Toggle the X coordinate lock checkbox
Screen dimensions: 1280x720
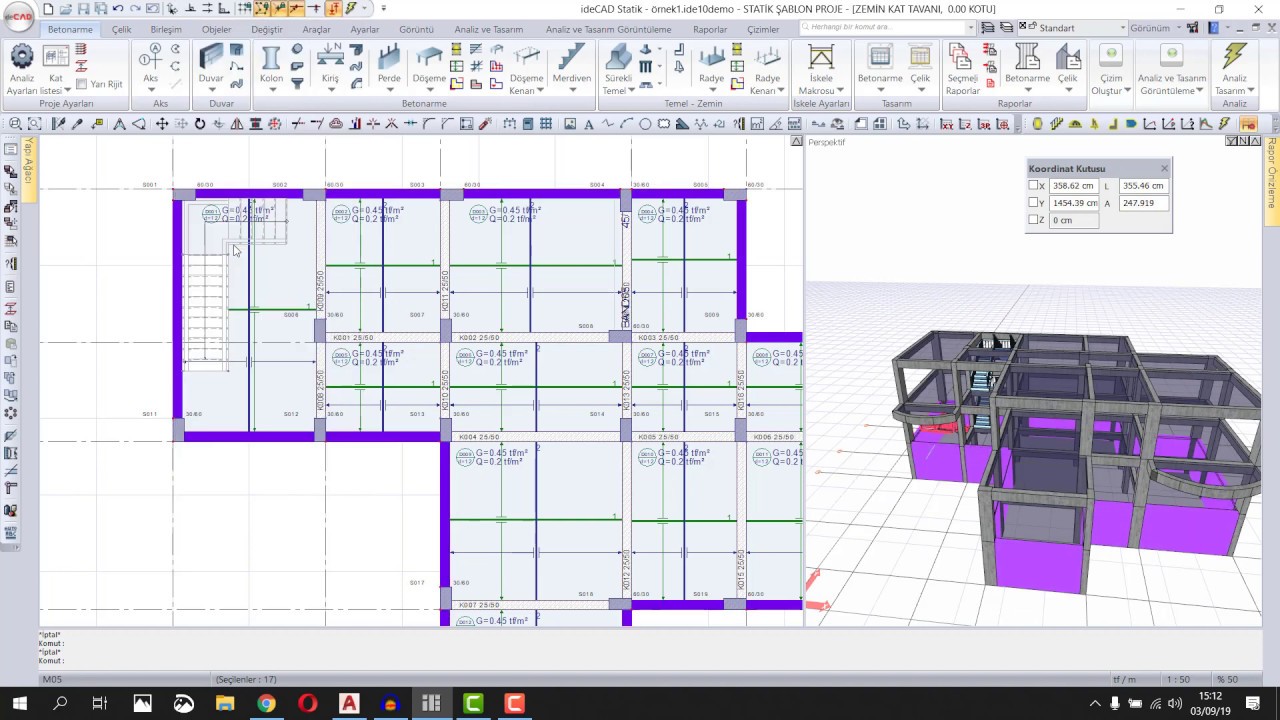(1034, 185)
